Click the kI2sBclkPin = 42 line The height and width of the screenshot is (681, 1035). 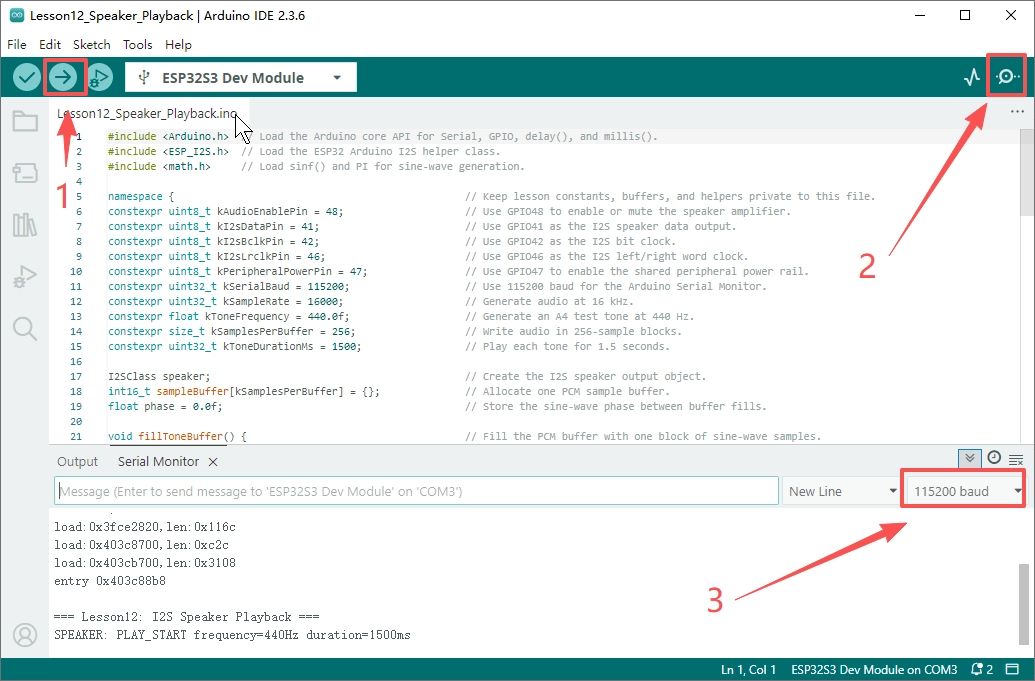(x=213, y=242)
